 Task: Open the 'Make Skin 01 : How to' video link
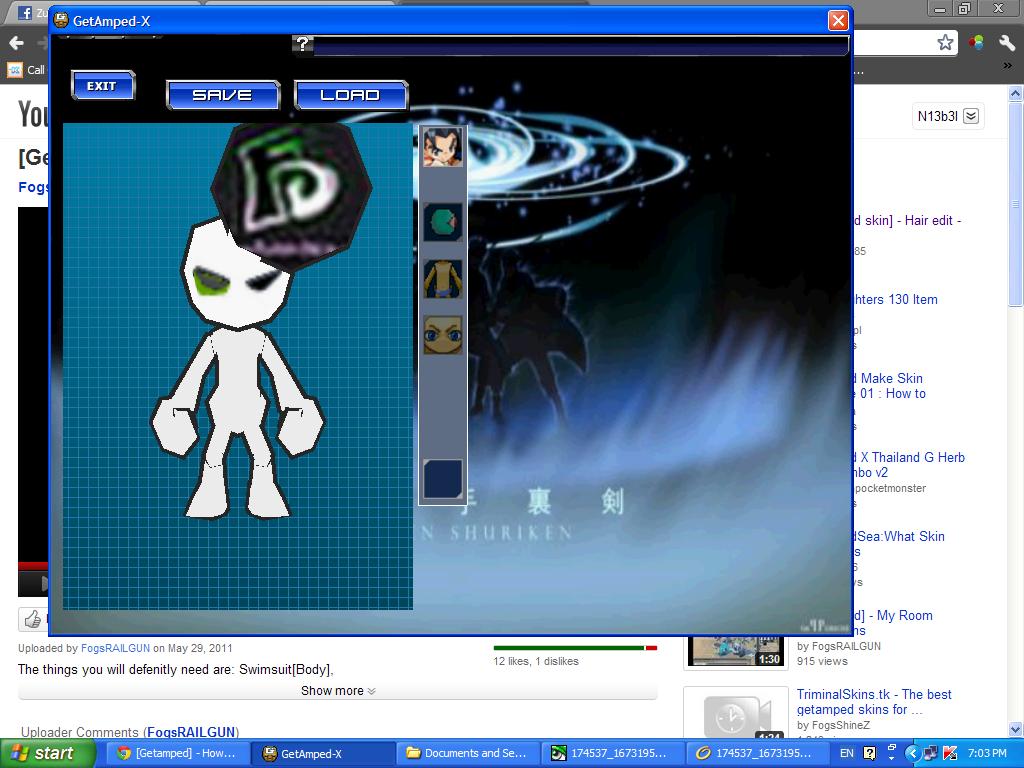click(890, 386)
